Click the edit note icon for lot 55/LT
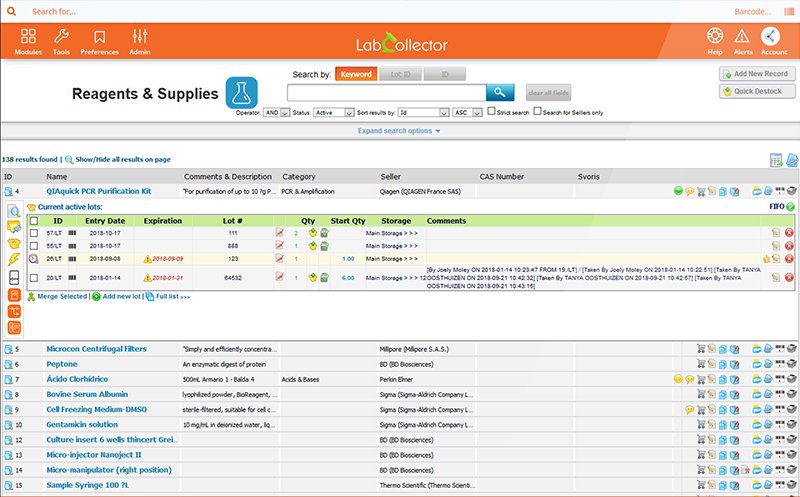This screenshot has width=800, height=497. [x=776, y=245]
